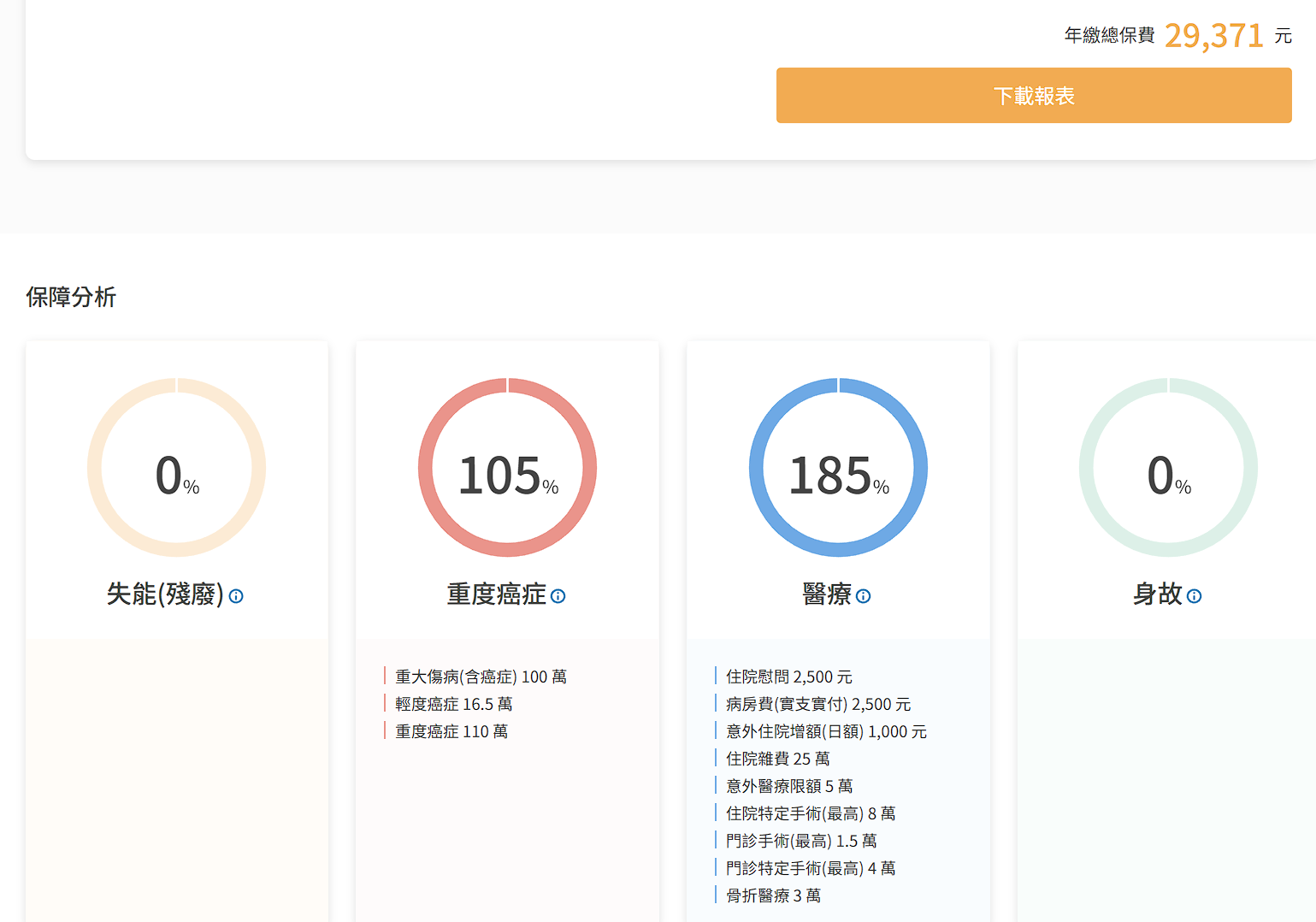
Task: Select the 輕度癌症 16.5 萬 item
Action: 453,704
